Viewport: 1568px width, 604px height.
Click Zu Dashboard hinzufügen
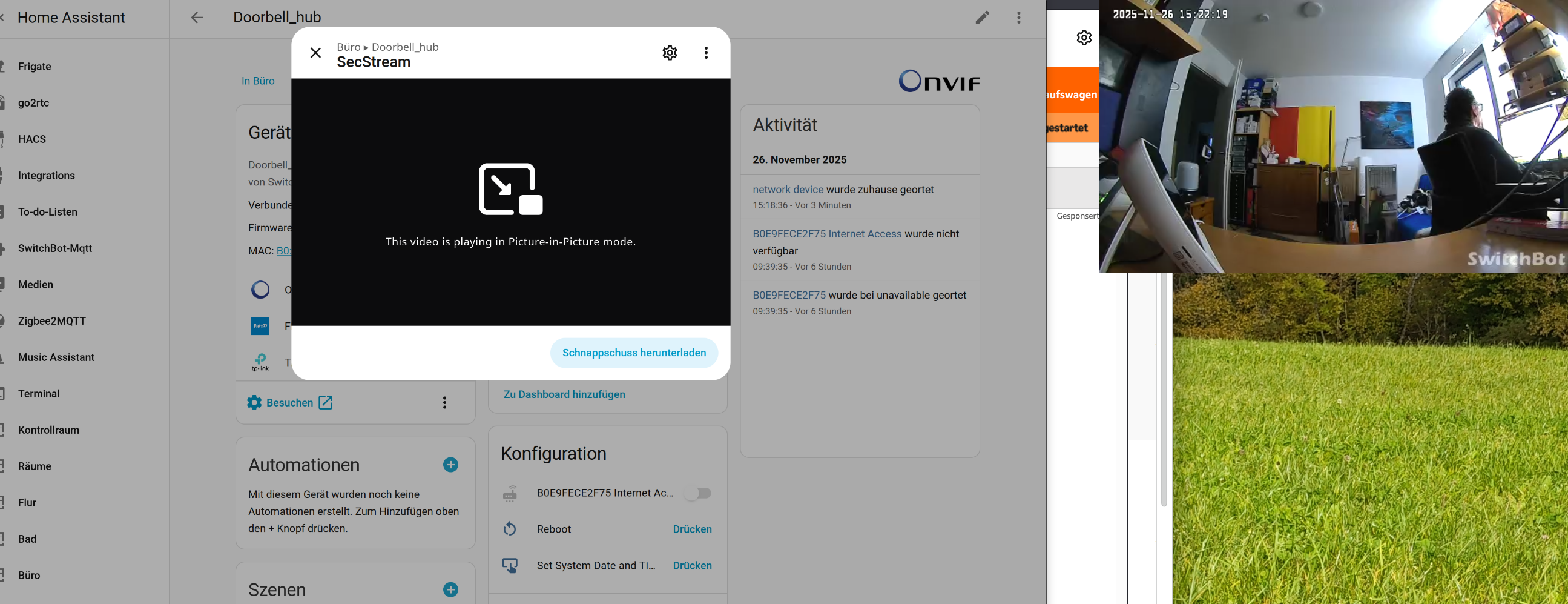(564, 394)
